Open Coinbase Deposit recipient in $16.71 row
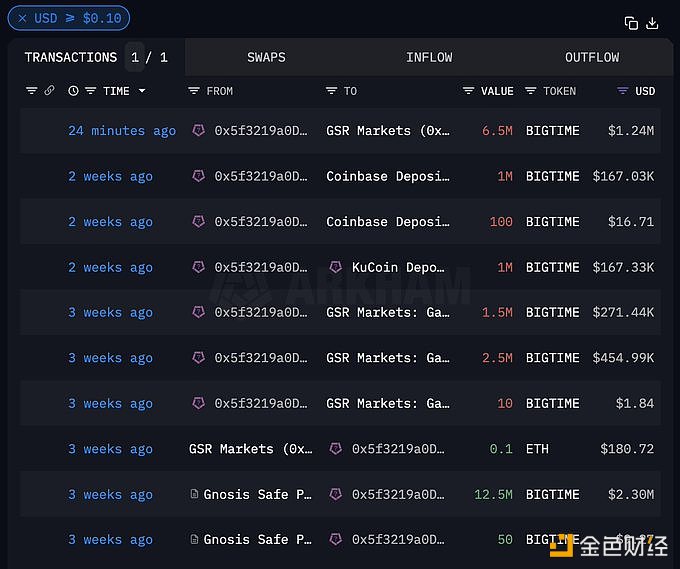 tap(388, 222)
